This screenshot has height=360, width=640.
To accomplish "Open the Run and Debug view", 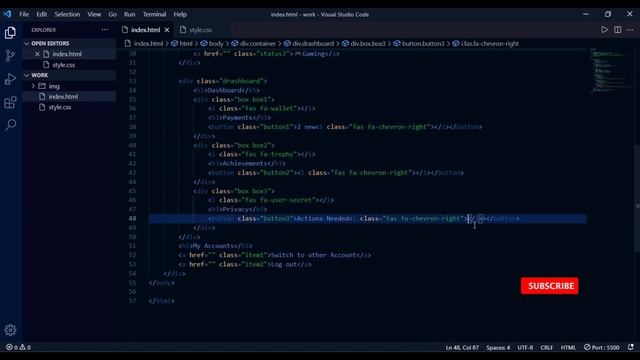I will [10, 79].
